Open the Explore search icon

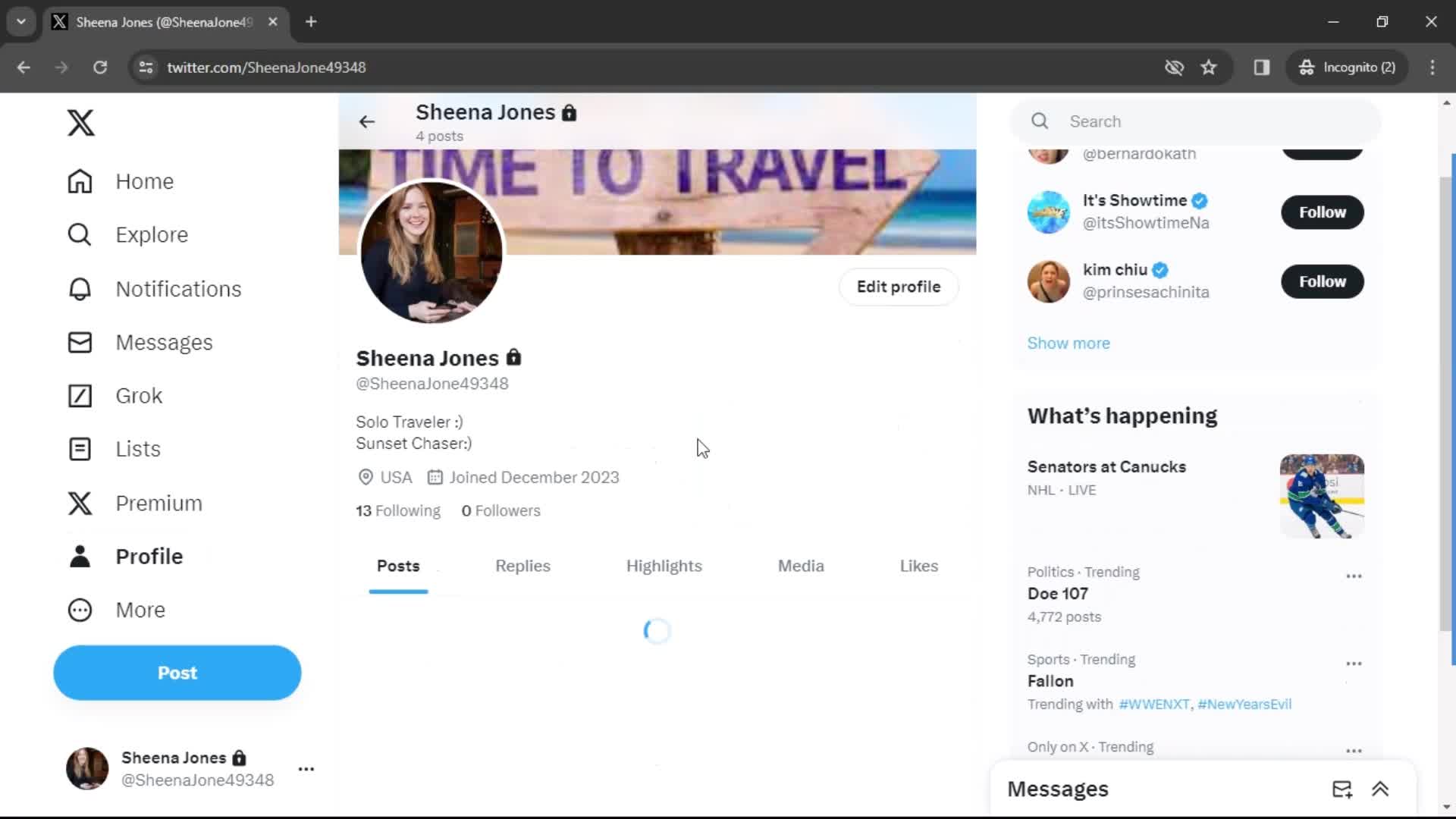point(80,234)
